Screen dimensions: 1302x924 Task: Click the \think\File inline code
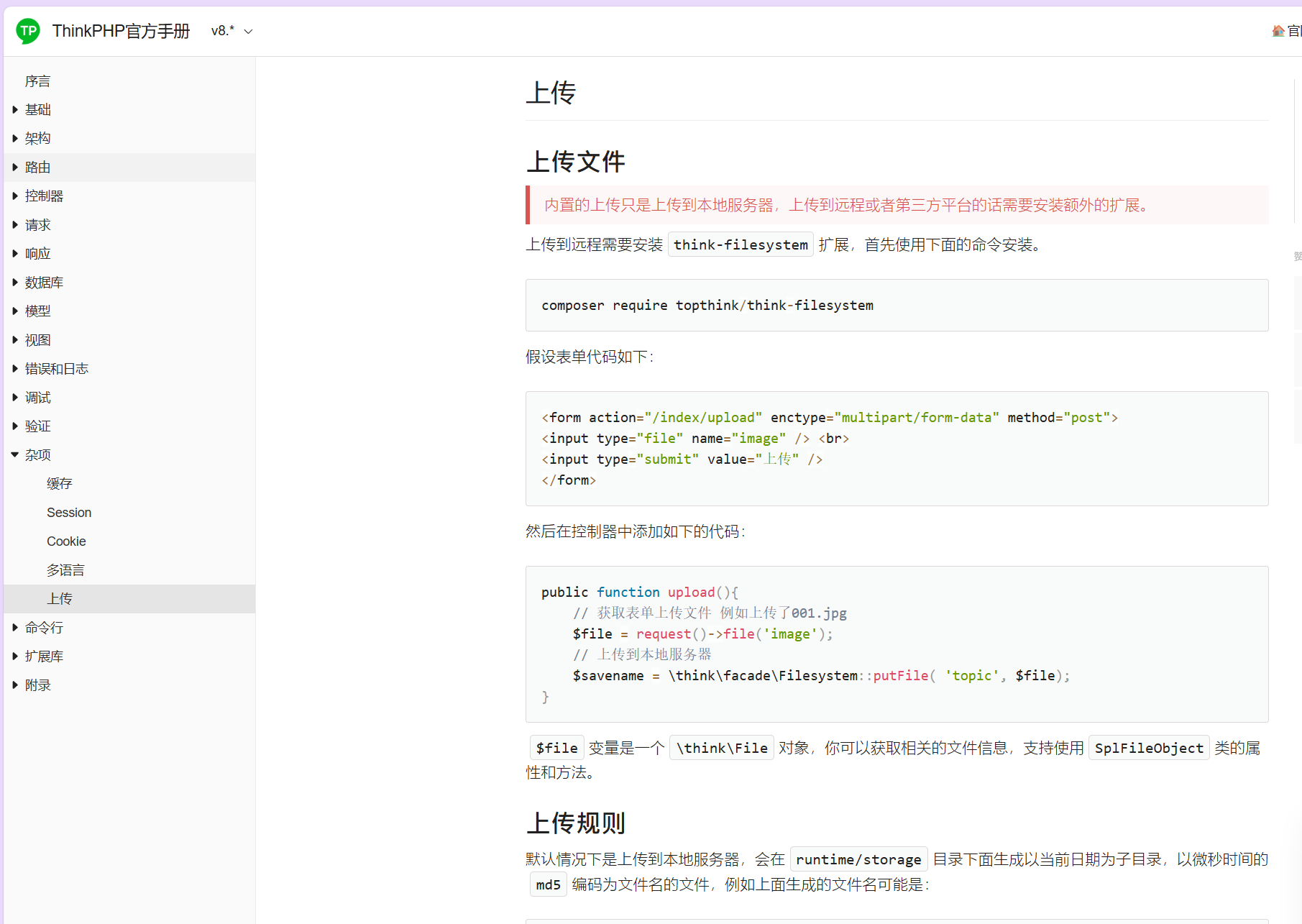(x=721, y=748)
